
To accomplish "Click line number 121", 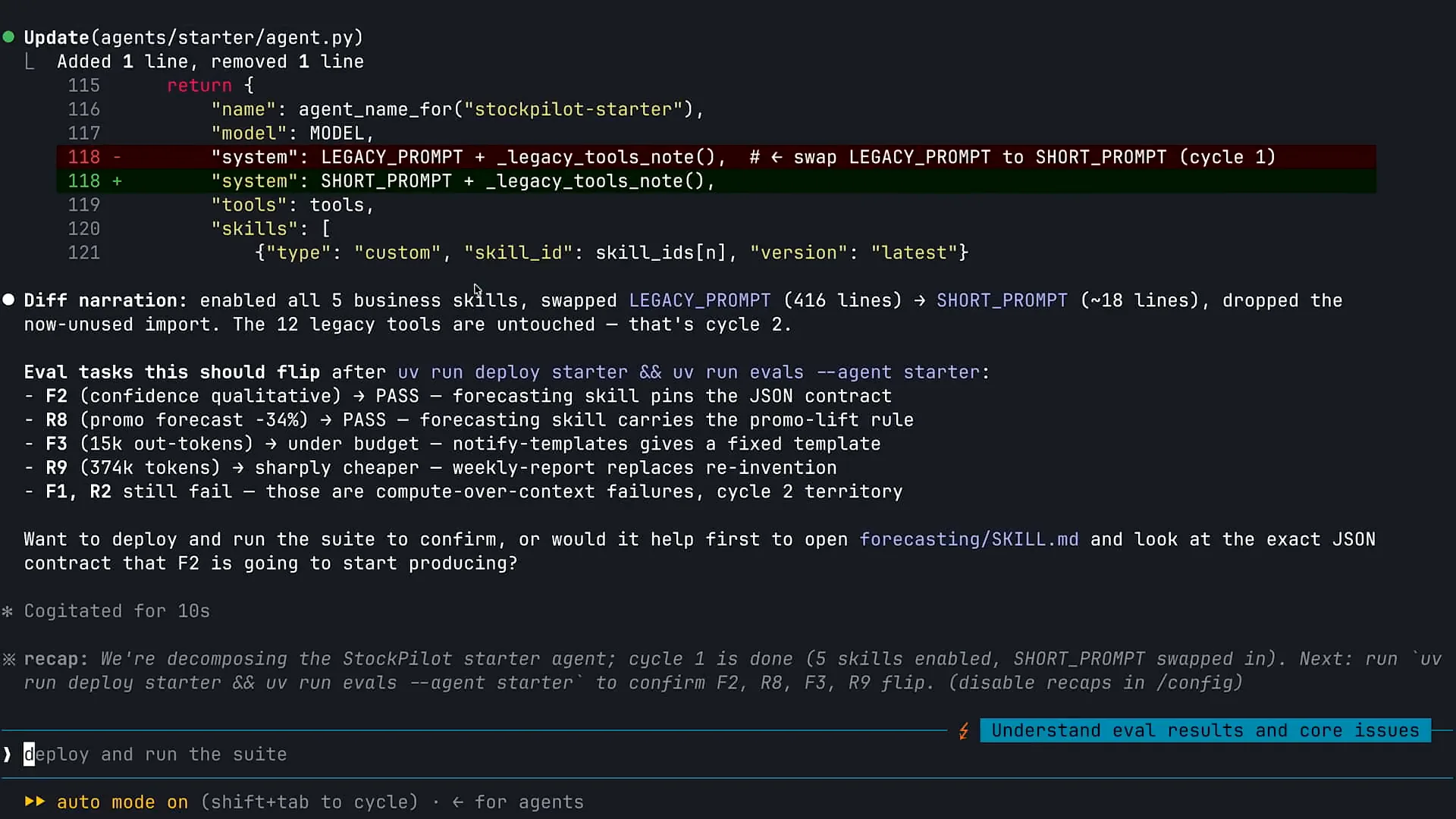I will [x=83, y=253].
